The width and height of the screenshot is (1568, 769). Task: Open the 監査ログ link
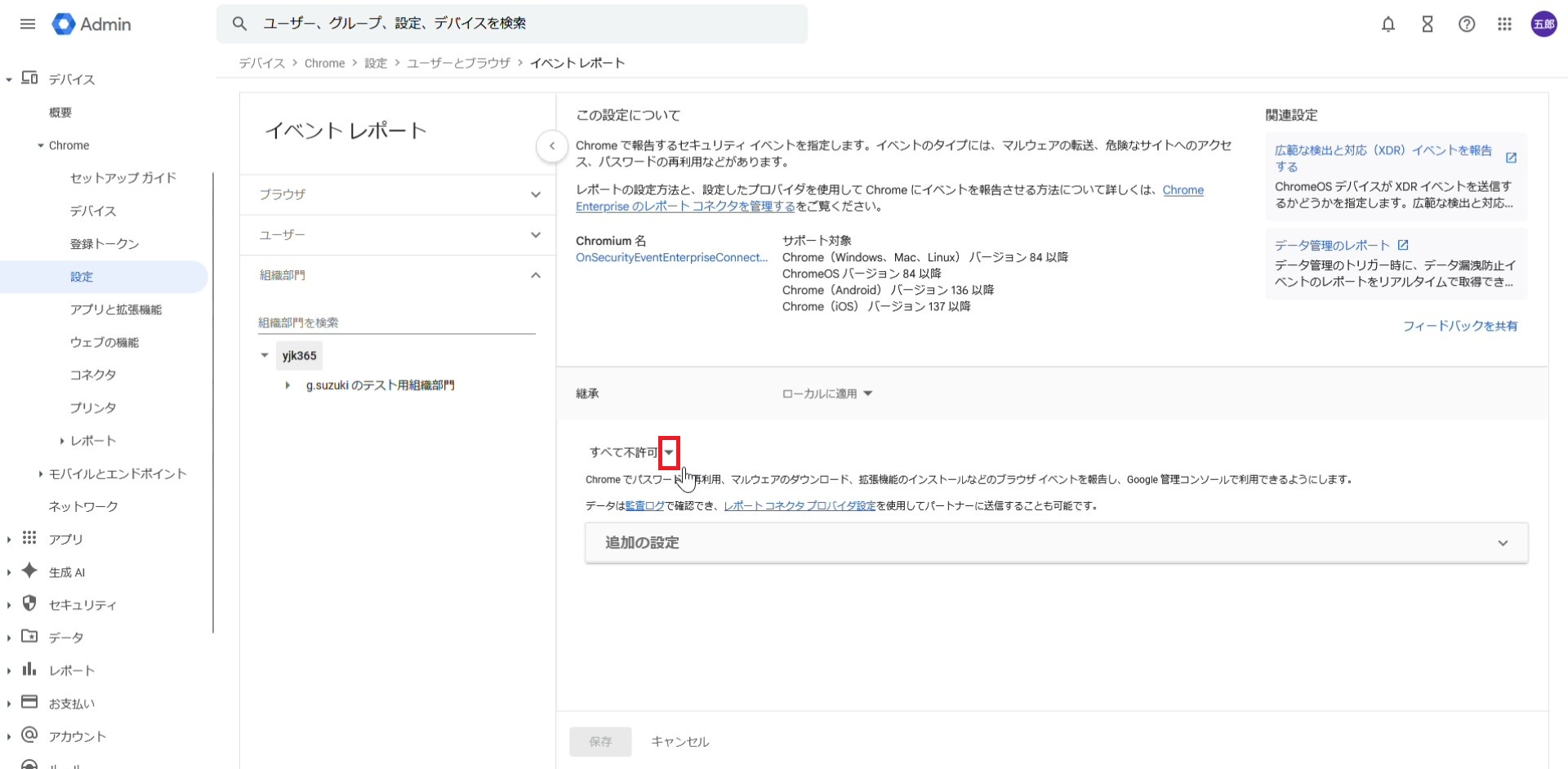[x=644, y=506]
